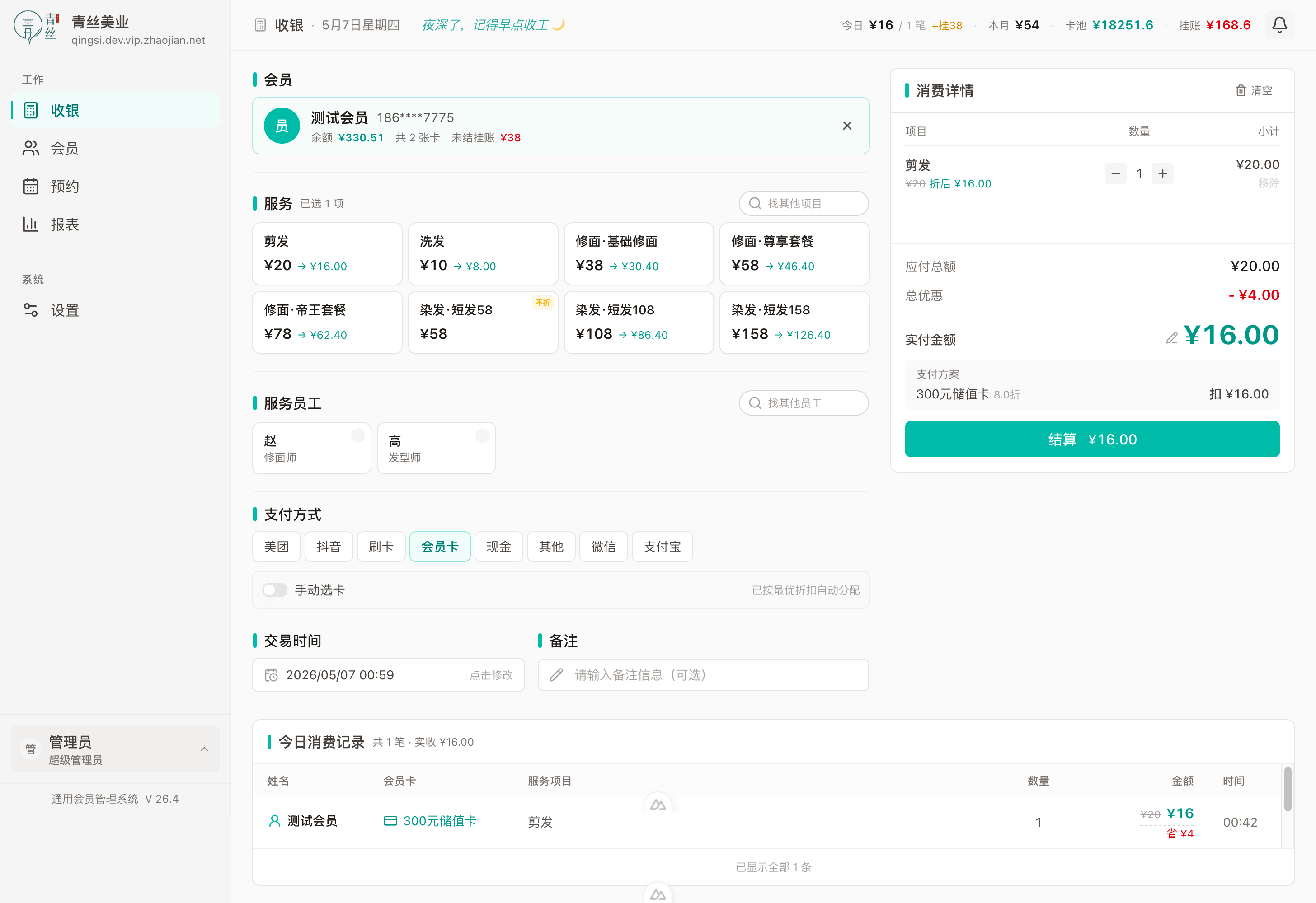Screen dimensions: 1316x903
Task: Open 预约 page in sidebar
Action: (115, 186)
